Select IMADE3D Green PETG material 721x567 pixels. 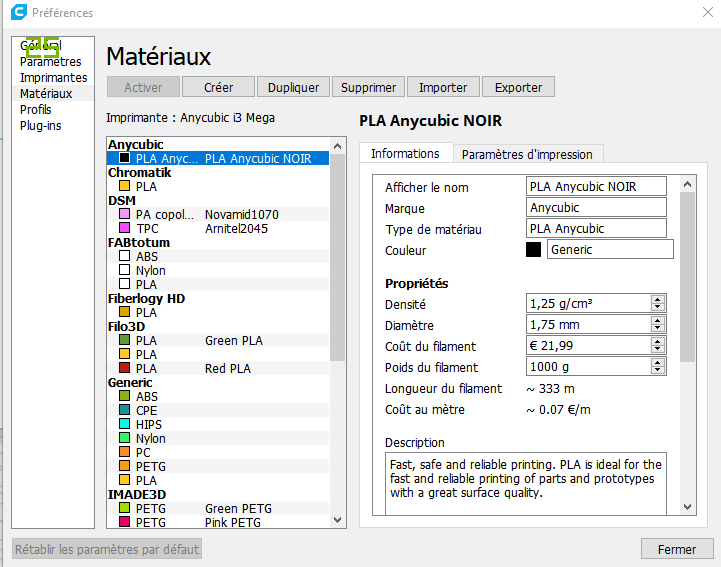218,508
